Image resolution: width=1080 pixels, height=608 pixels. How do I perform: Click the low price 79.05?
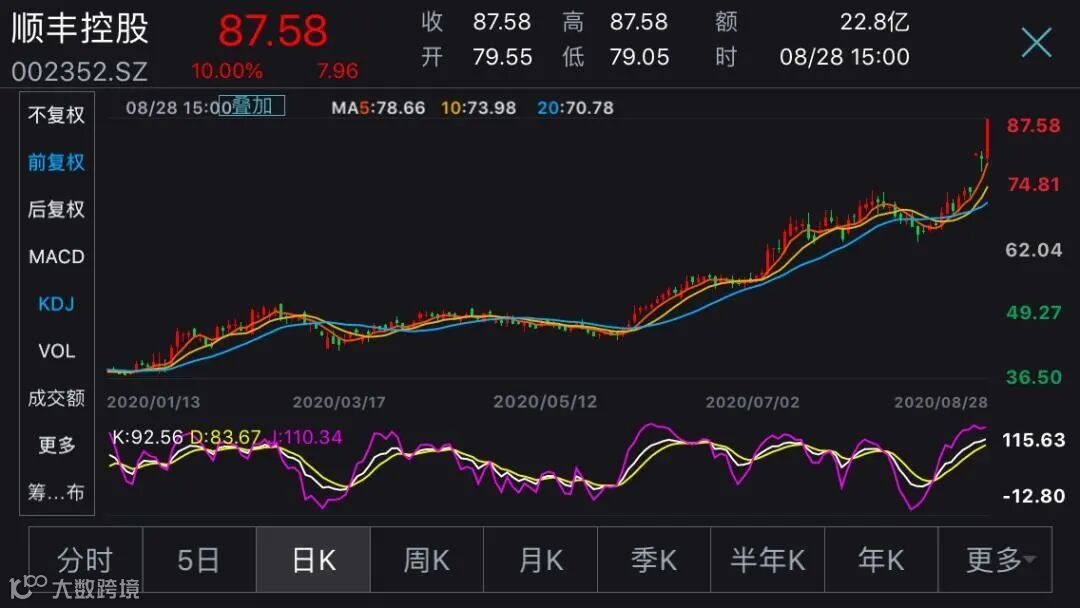[639, 57]
